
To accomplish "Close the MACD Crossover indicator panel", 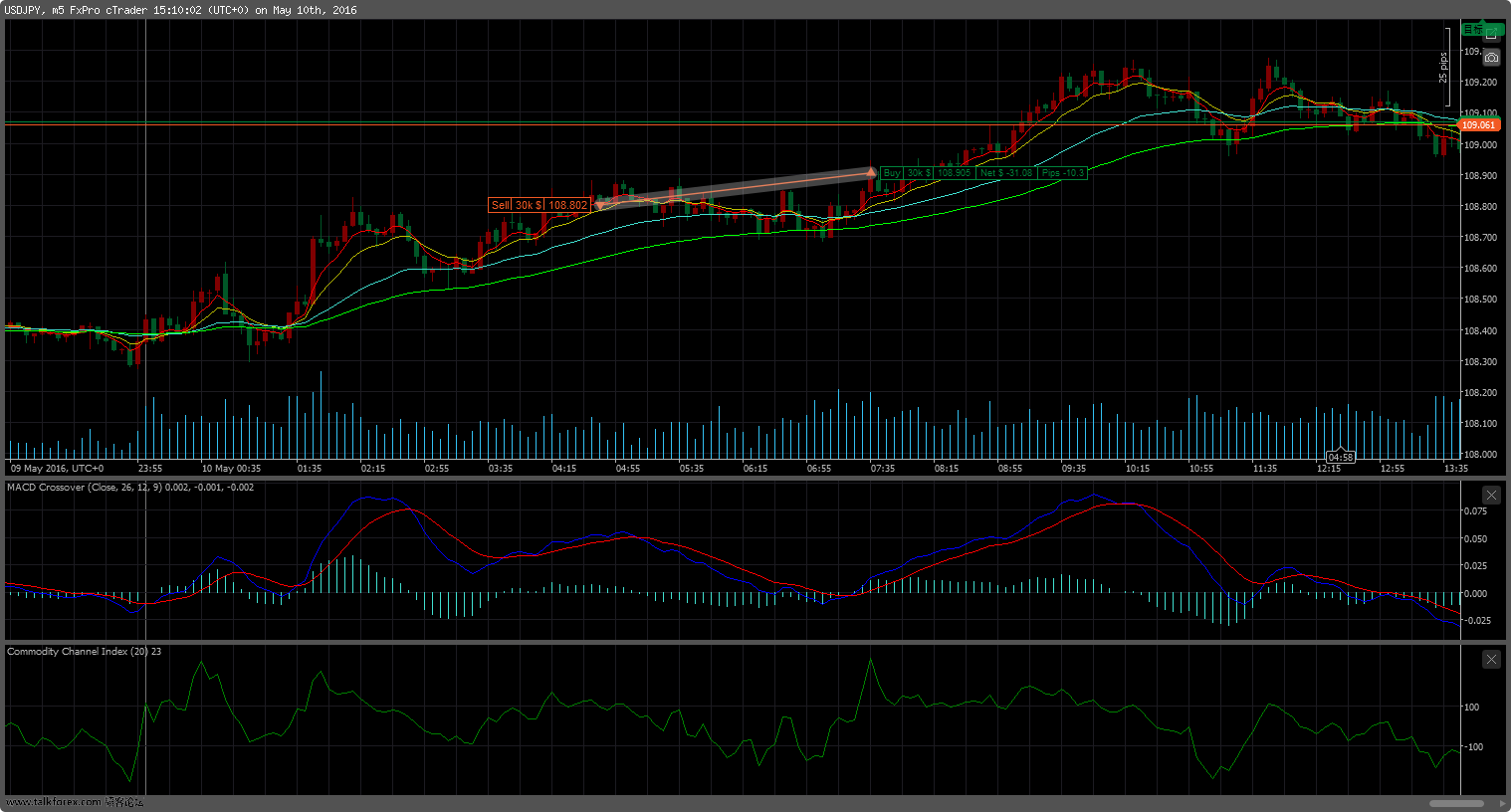I will click(x=1491, y=495).
